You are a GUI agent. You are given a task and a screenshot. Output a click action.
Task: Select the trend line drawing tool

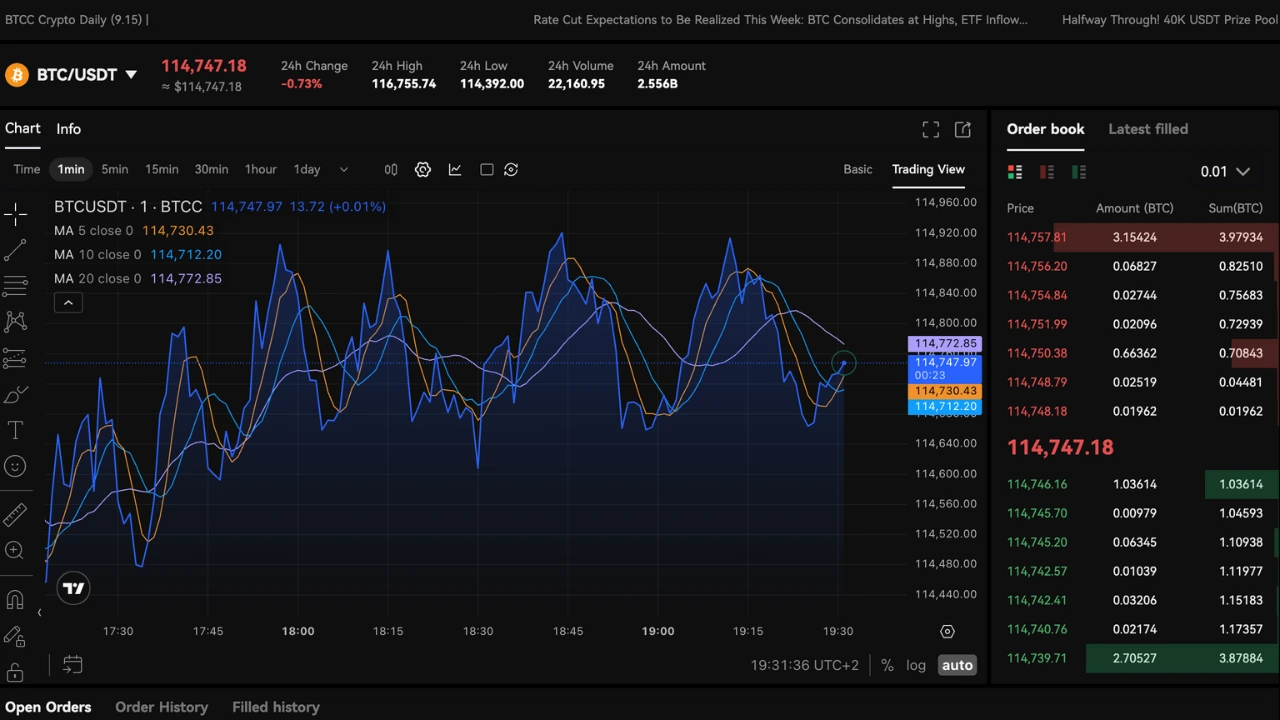coord(15,250)
